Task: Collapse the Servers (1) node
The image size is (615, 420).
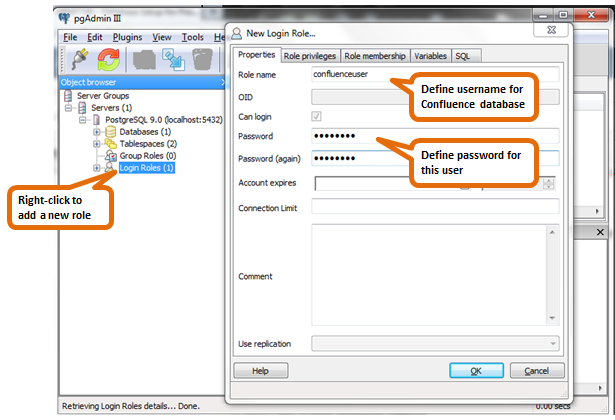Action: pos(69,108)
